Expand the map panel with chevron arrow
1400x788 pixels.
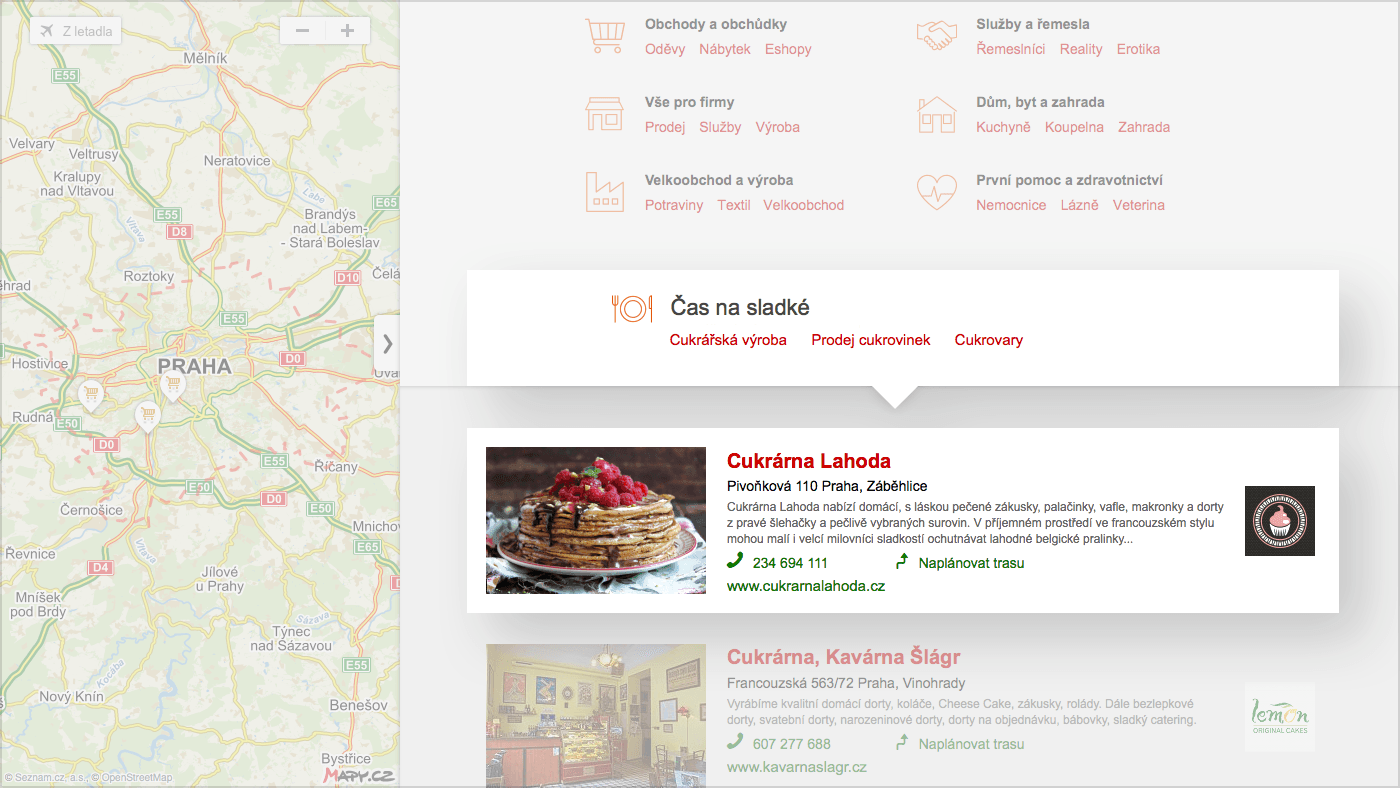[x=387, y=344]
